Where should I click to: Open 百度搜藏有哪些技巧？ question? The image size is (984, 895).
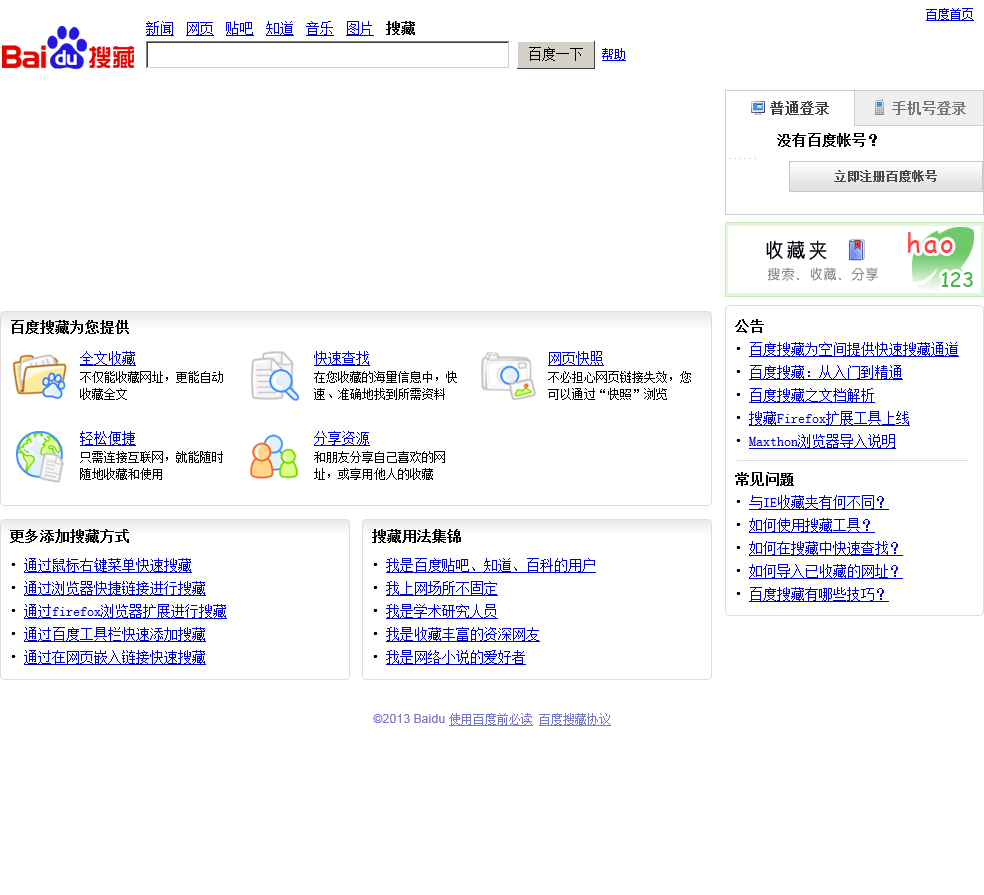pos(818,594)
